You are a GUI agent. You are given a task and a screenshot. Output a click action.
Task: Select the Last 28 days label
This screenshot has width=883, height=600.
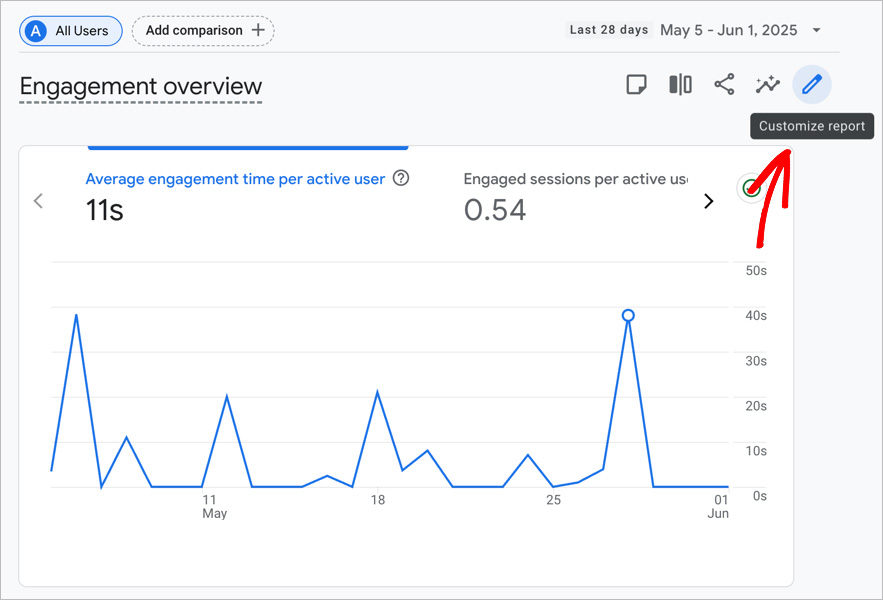609,30
